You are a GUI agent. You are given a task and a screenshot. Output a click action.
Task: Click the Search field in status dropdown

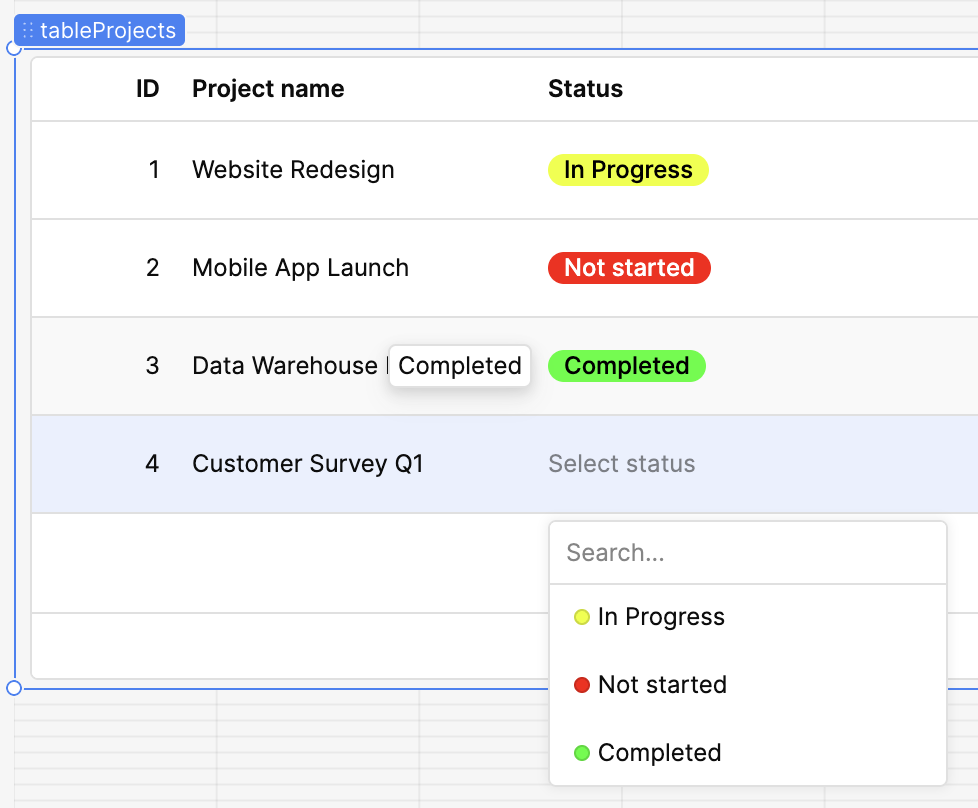(x=746, y=553)
